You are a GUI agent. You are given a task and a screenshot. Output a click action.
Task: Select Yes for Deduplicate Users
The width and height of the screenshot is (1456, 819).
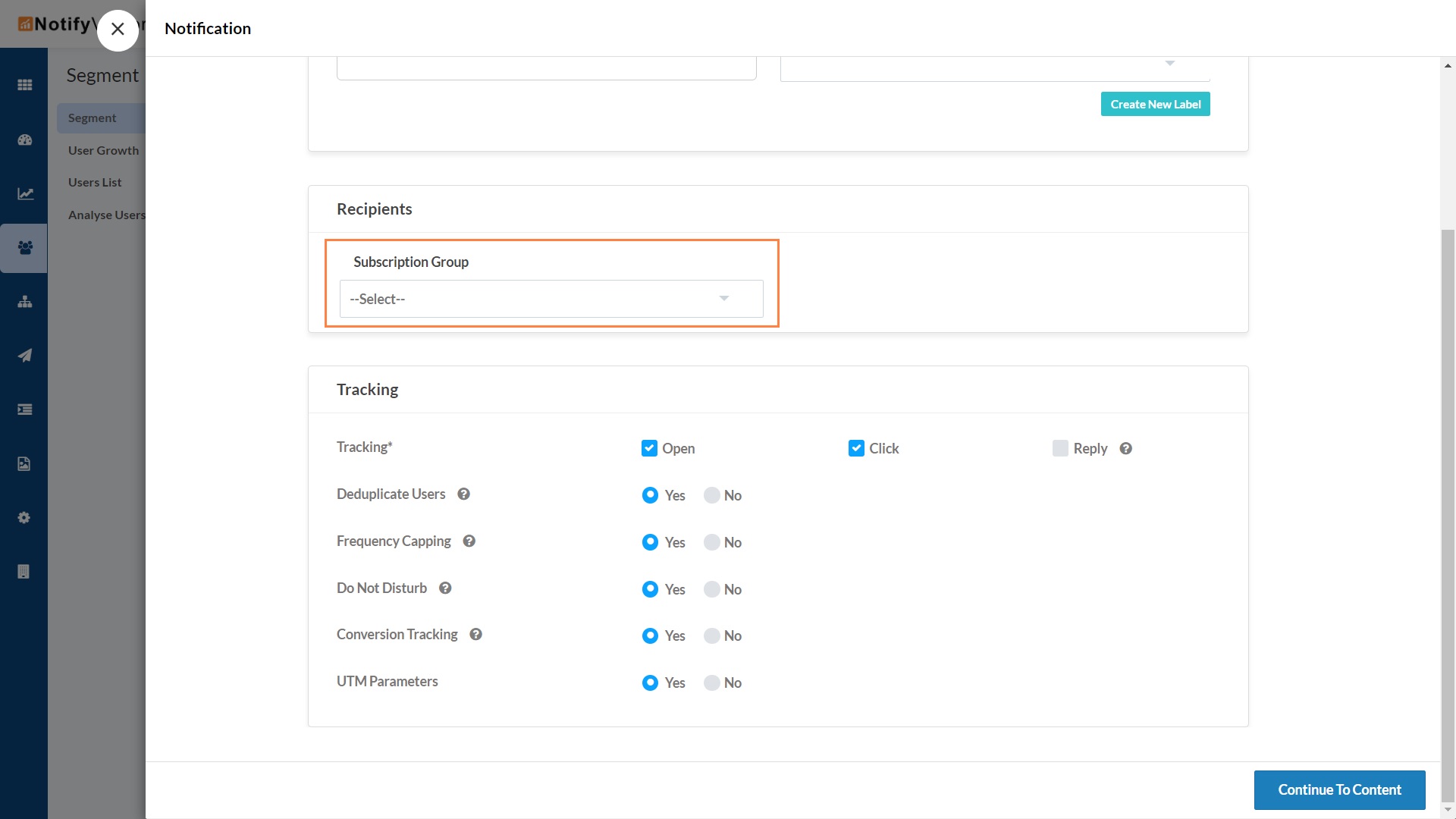650,495
